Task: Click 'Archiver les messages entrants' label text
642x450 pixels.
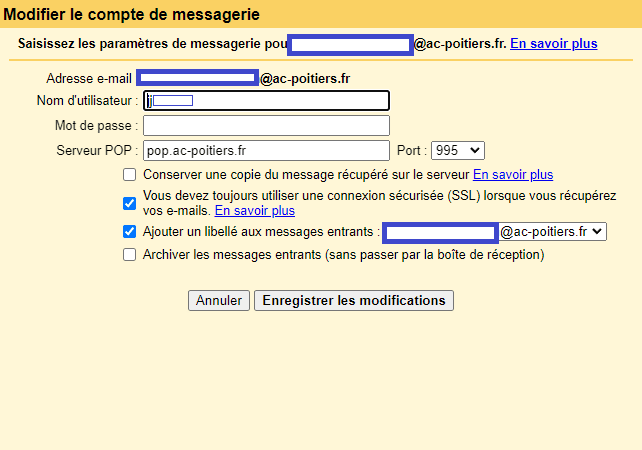Action: pyautogui.click(x=344, y=255)
